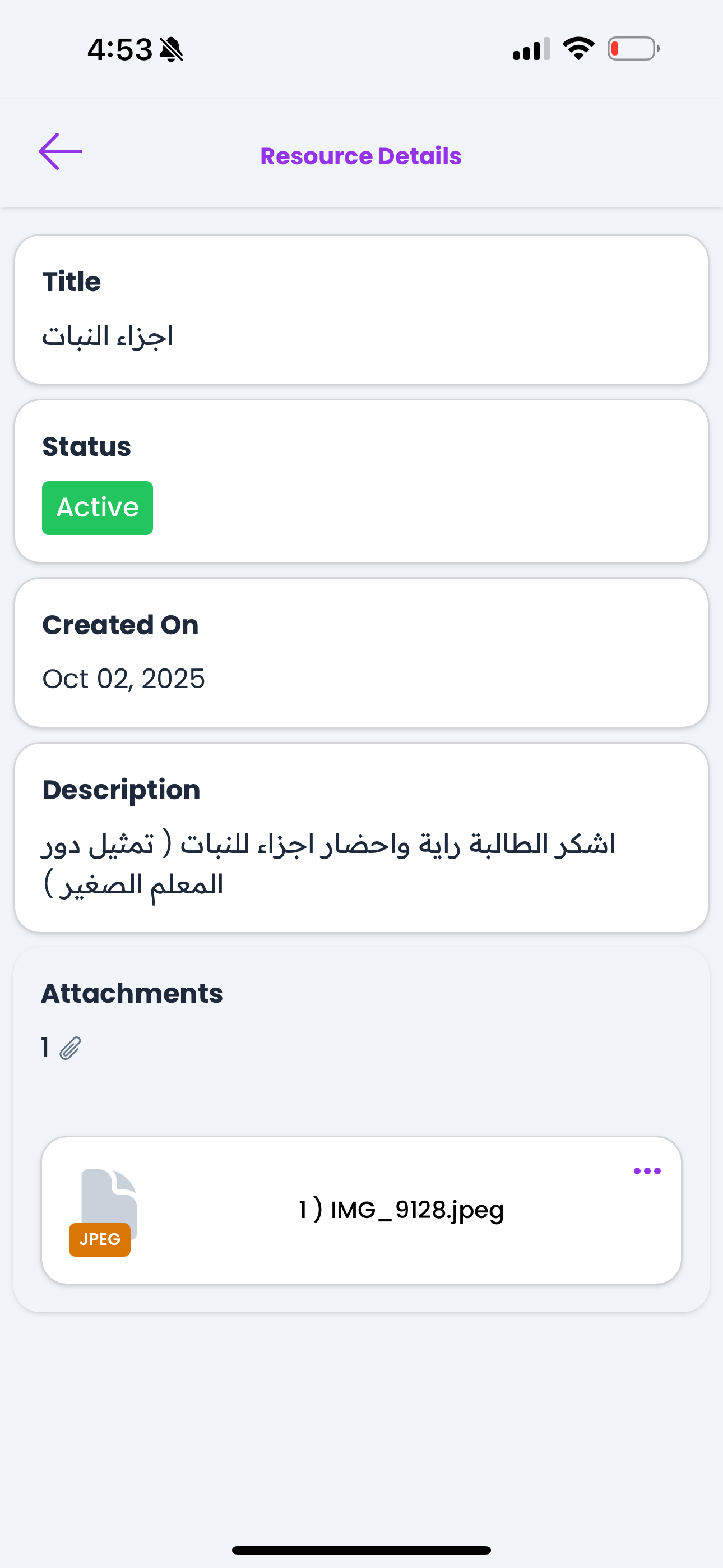723x1568 pixels.
Task: Tap the battery indicator icon
Action: click(633, 49)
